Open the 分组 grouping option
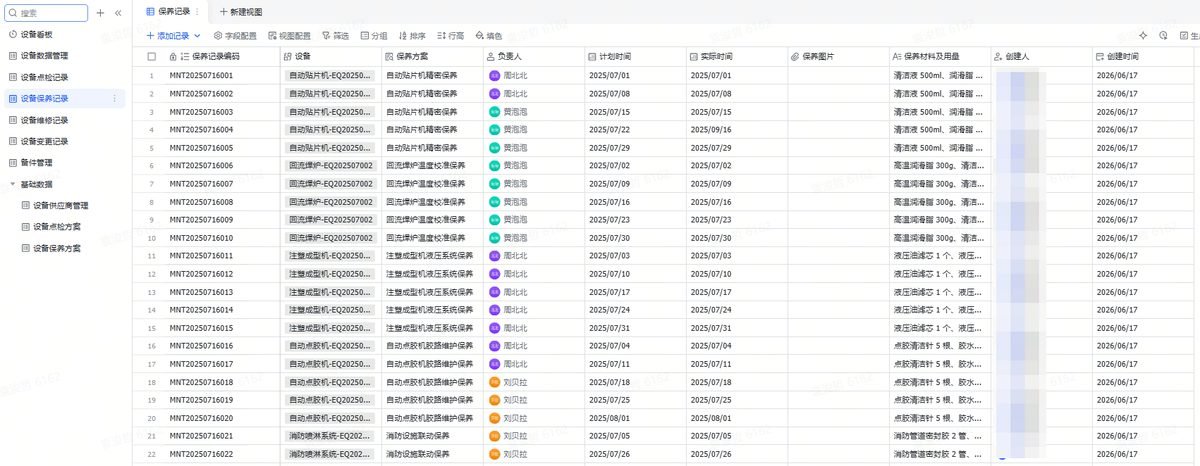 [374, 35]
